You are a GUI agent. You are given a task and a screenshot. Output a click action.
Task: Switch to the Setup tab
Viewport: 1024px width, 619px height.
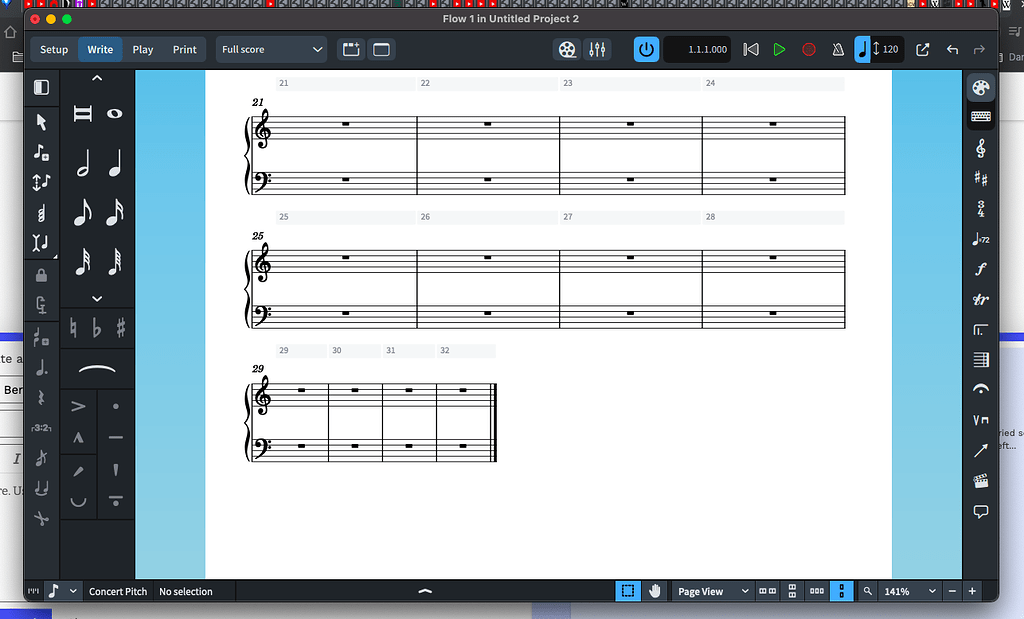pos(54,48)
